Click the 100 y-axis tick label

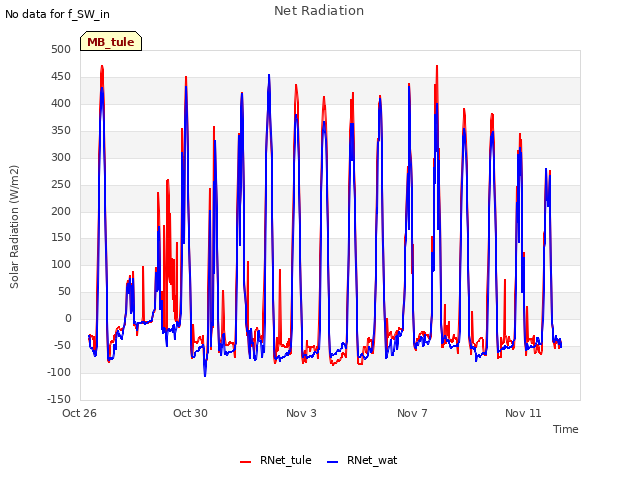click(61, 264)
